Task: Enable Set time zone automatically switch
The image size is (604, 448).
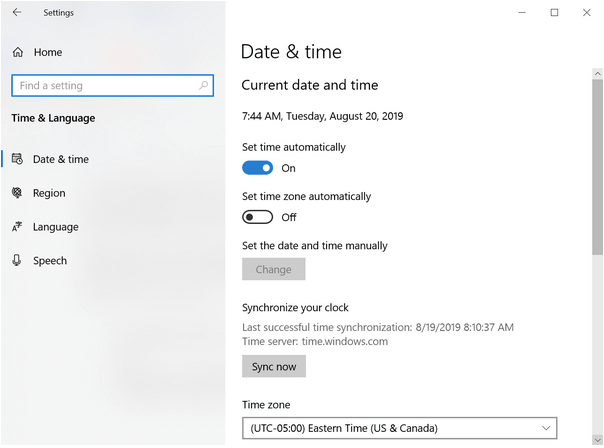Action: point(257,217)
